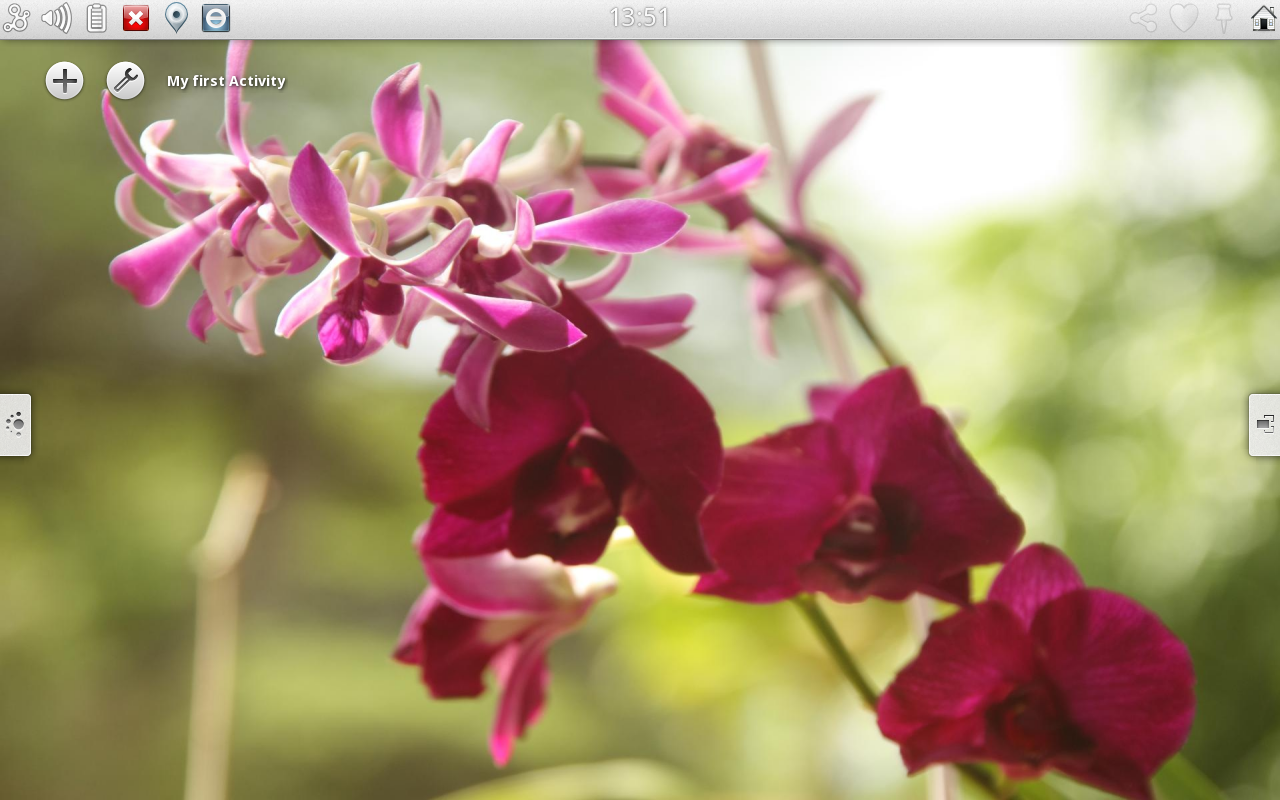Click the heart favorite icon
The height and width of the screenshot is (800, 1280).
click(1184, 18)
